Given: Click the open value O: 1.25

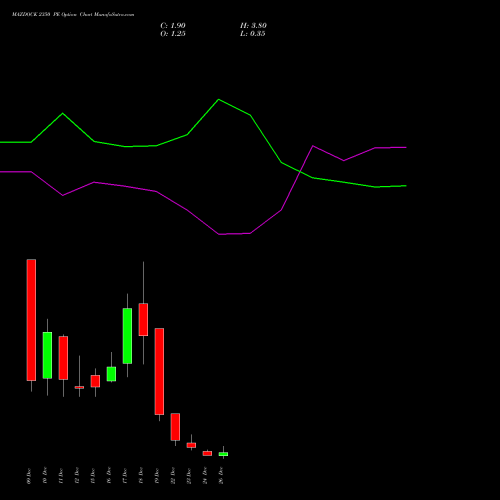Looking at the screenshot, I should point(173,34).
